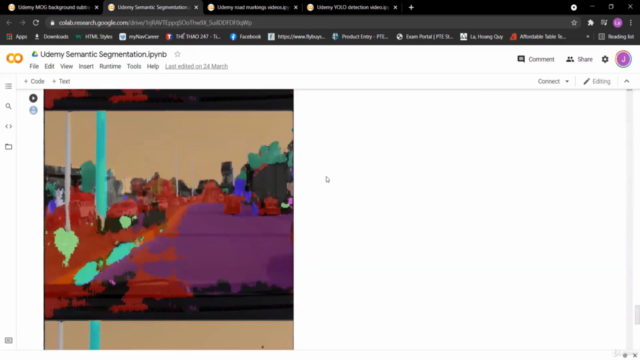The height and width of the screenshot is (360, 640).
Task: Open the command palette icon at bottom left
Action: pyautogui.click(x=8, y=340)
